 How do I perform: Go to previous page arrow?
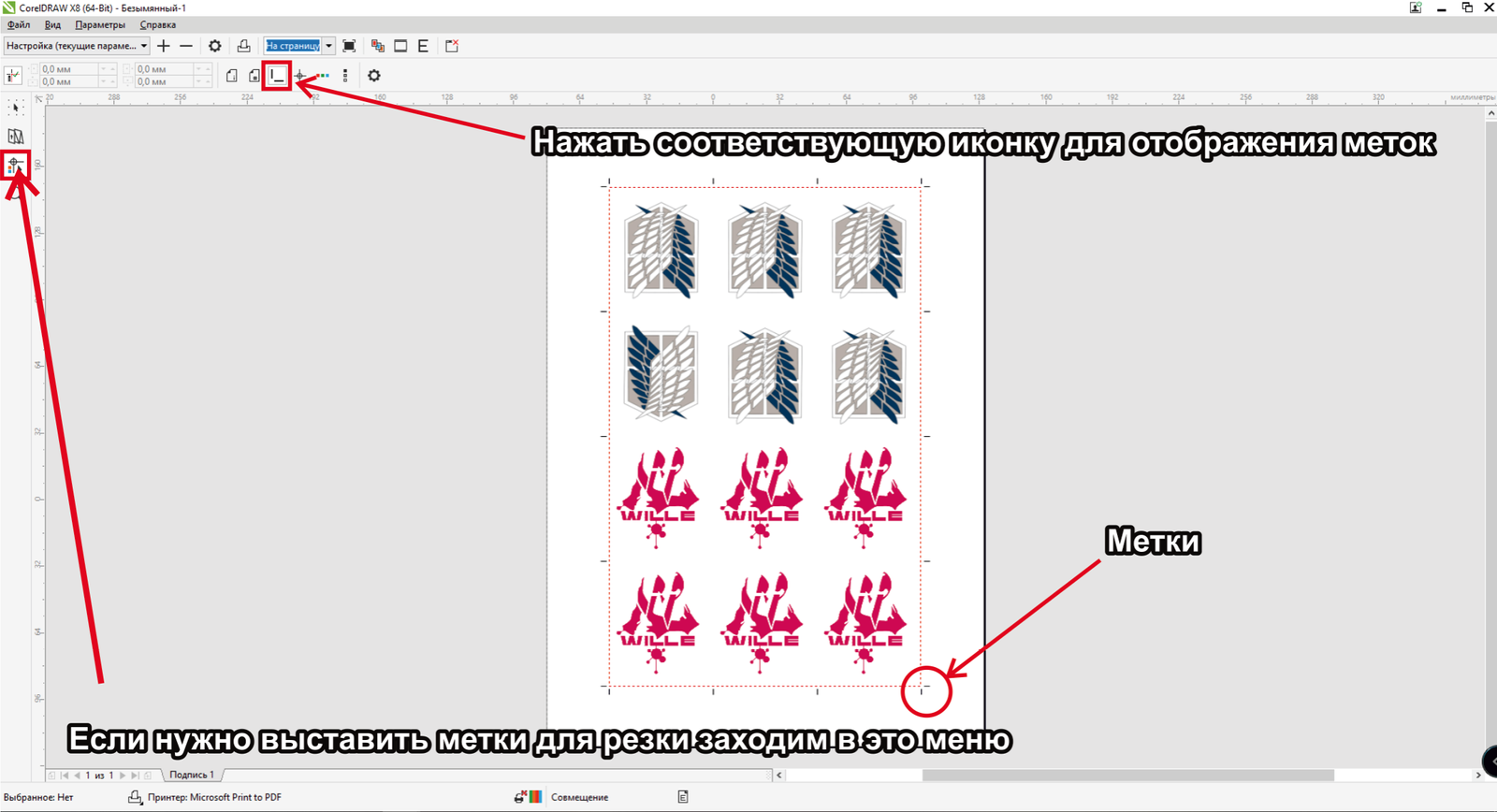[77, 776]
